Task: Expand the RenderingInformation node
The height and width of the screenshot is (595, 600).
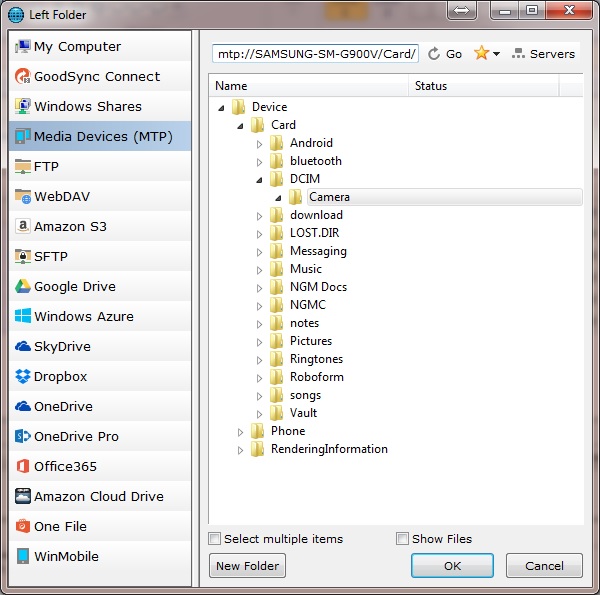Action: pyautogui.click(x=240, y=450)
